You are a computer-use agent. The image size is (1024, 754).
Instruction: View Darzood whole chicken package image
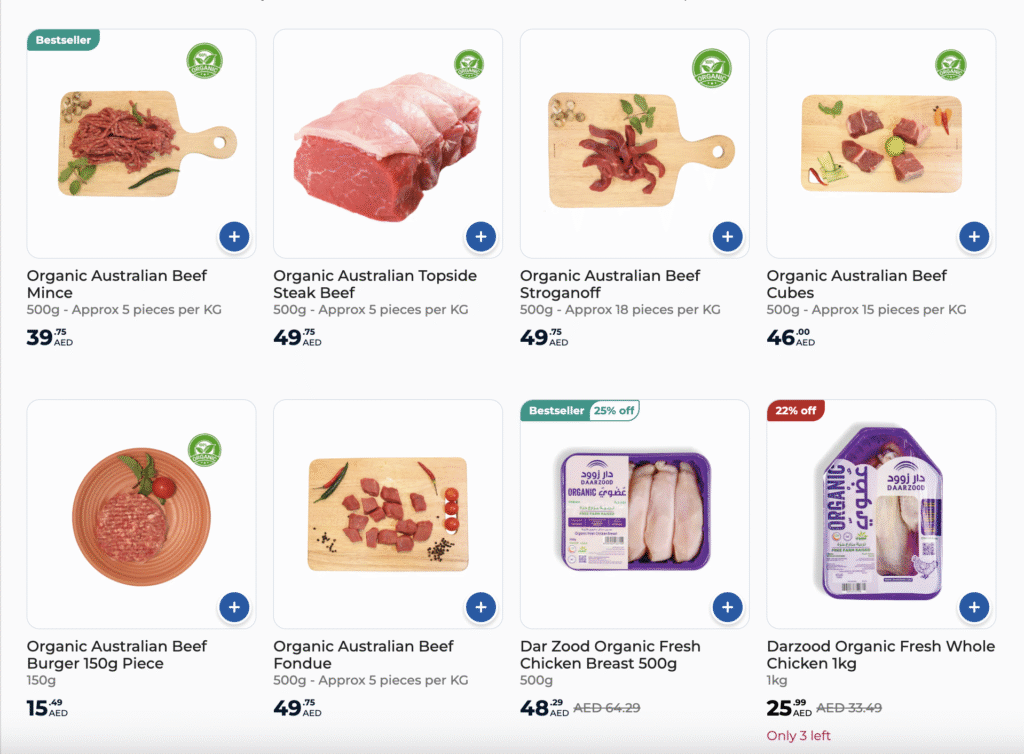882,512
